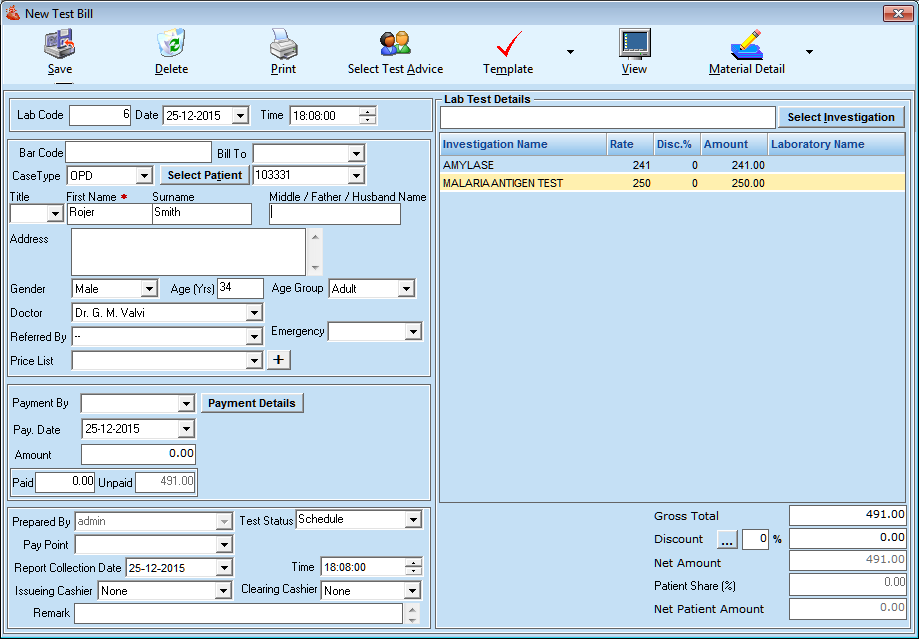
Task: Open the Payment Details button
Action: click(251, 403)
